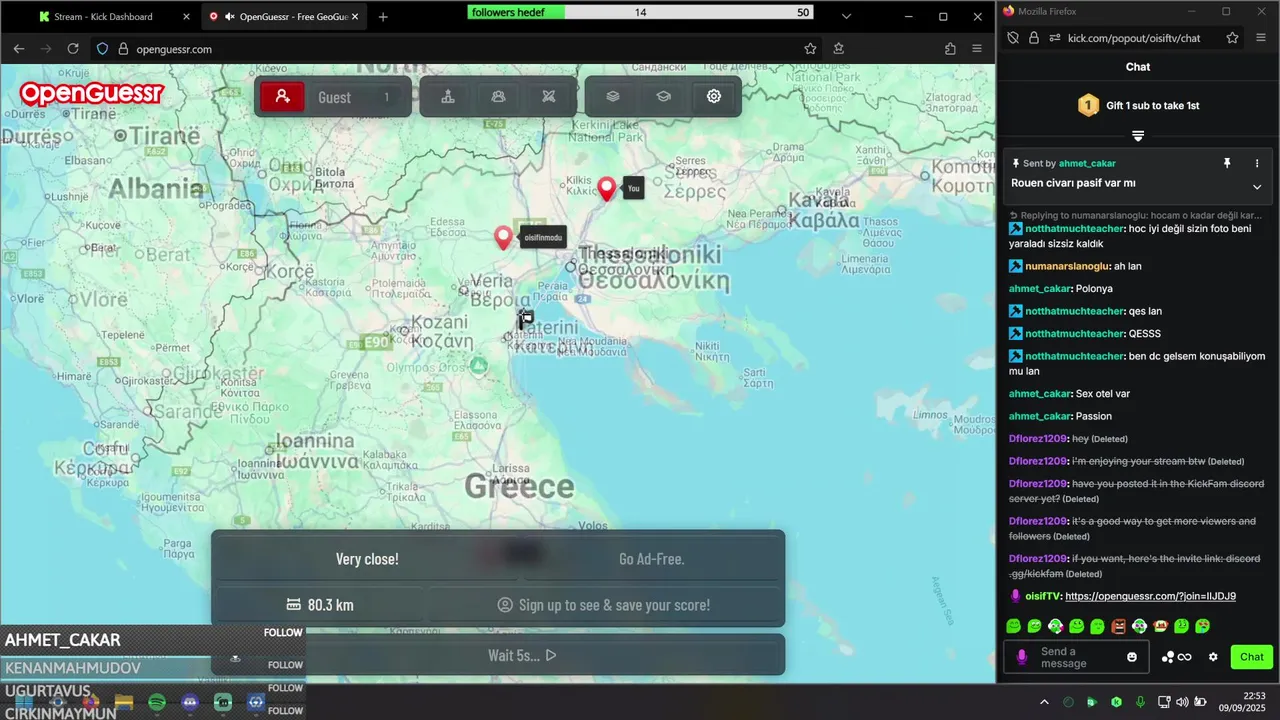
Task: Mute the OpenGuessr tab audio
Action: tap(230, 17)
